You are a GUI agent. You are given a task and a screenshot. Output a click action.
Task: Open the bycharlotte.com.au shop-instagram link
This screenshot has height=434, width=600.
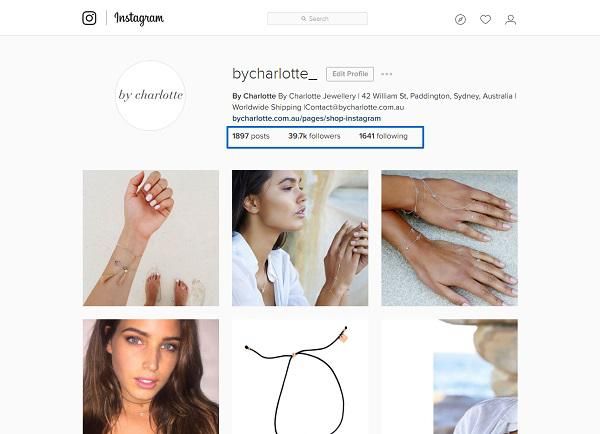[307, 118]
